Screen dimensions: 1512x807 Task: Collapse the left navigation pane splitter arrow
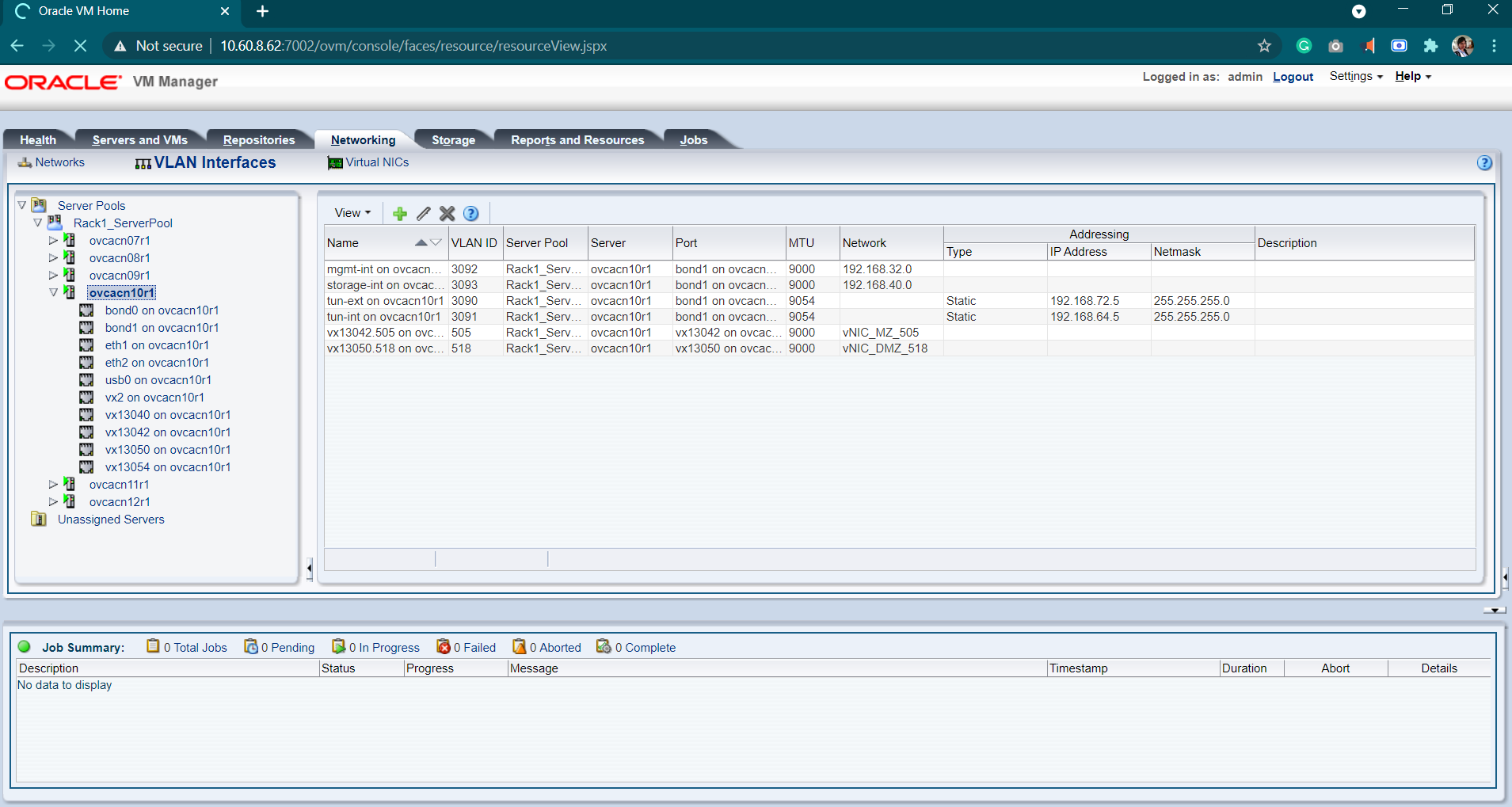310,568
